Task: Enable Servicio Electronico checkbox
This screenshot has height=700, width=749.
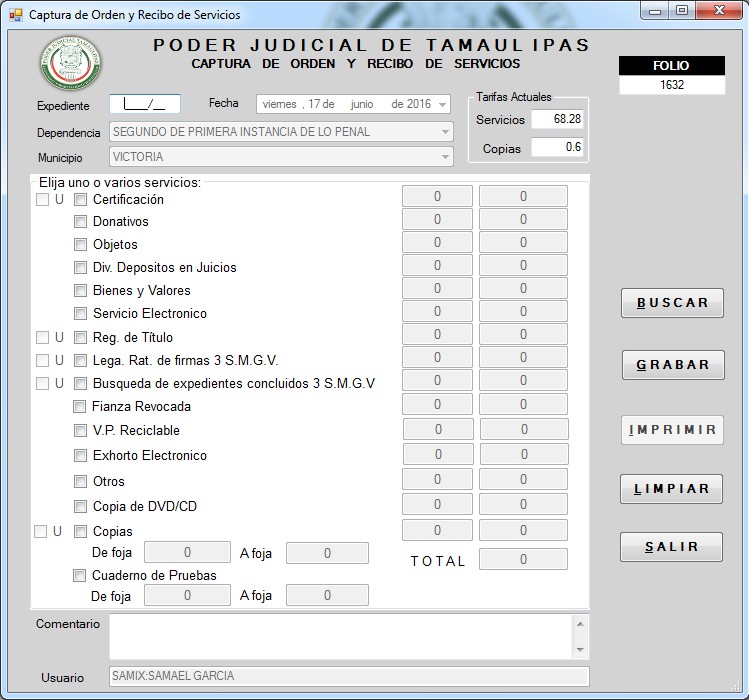Action: pos(80,313)
